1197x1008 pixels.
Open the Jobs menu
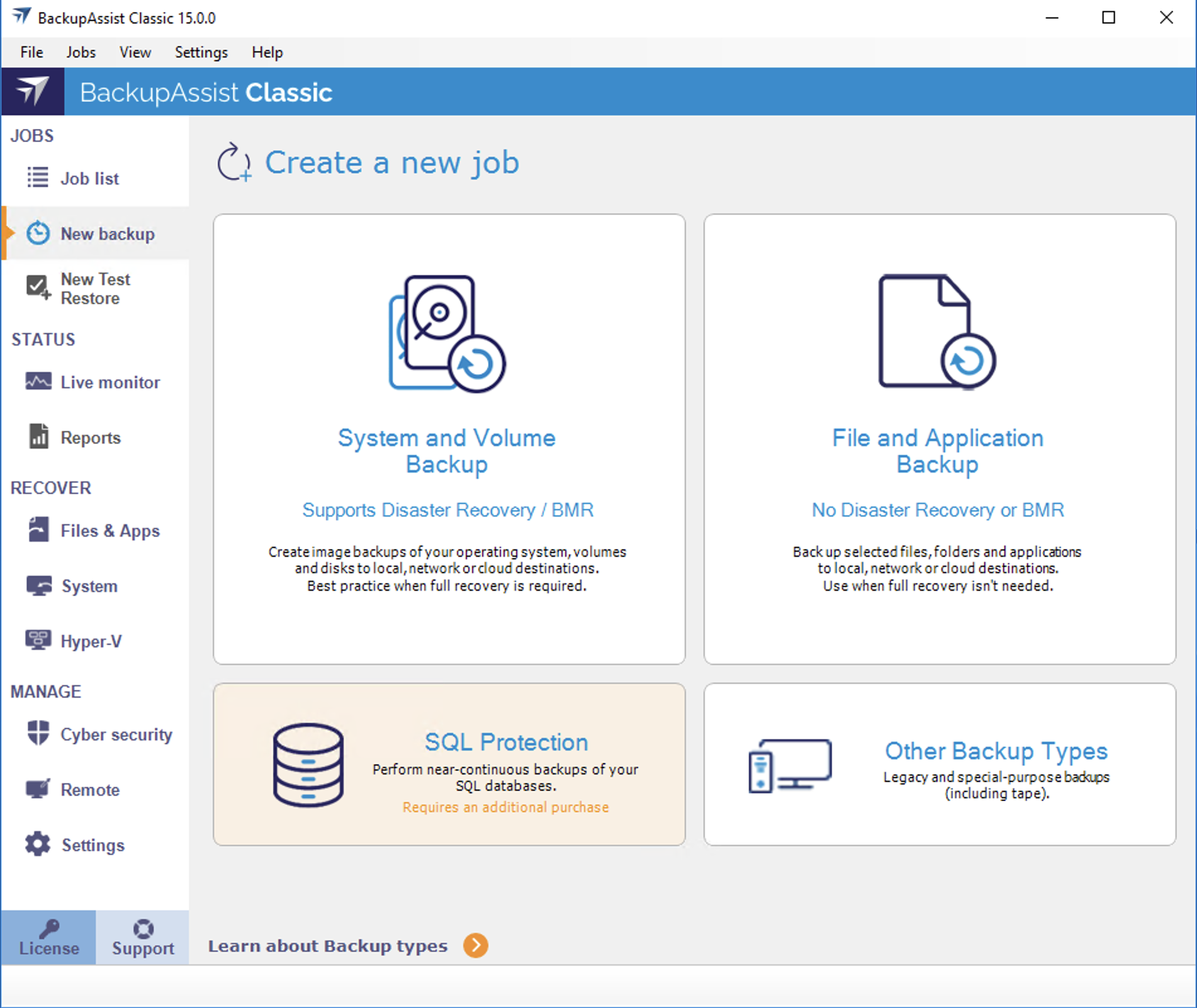81,52
